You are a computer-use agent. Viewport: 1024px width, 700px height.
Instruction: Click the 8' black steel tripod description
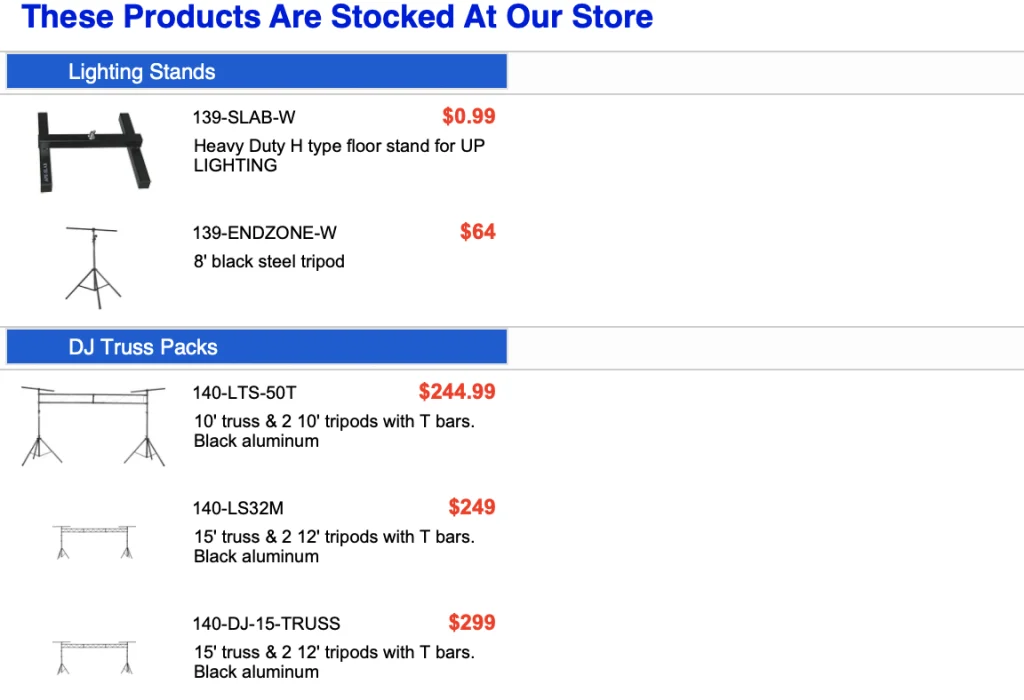[268, 262]
